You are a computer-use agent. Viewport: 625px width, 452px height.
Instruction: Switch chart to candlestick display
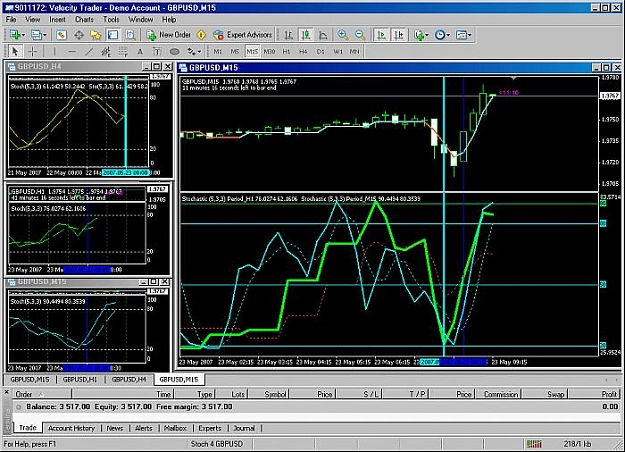(x=306, y=35)
